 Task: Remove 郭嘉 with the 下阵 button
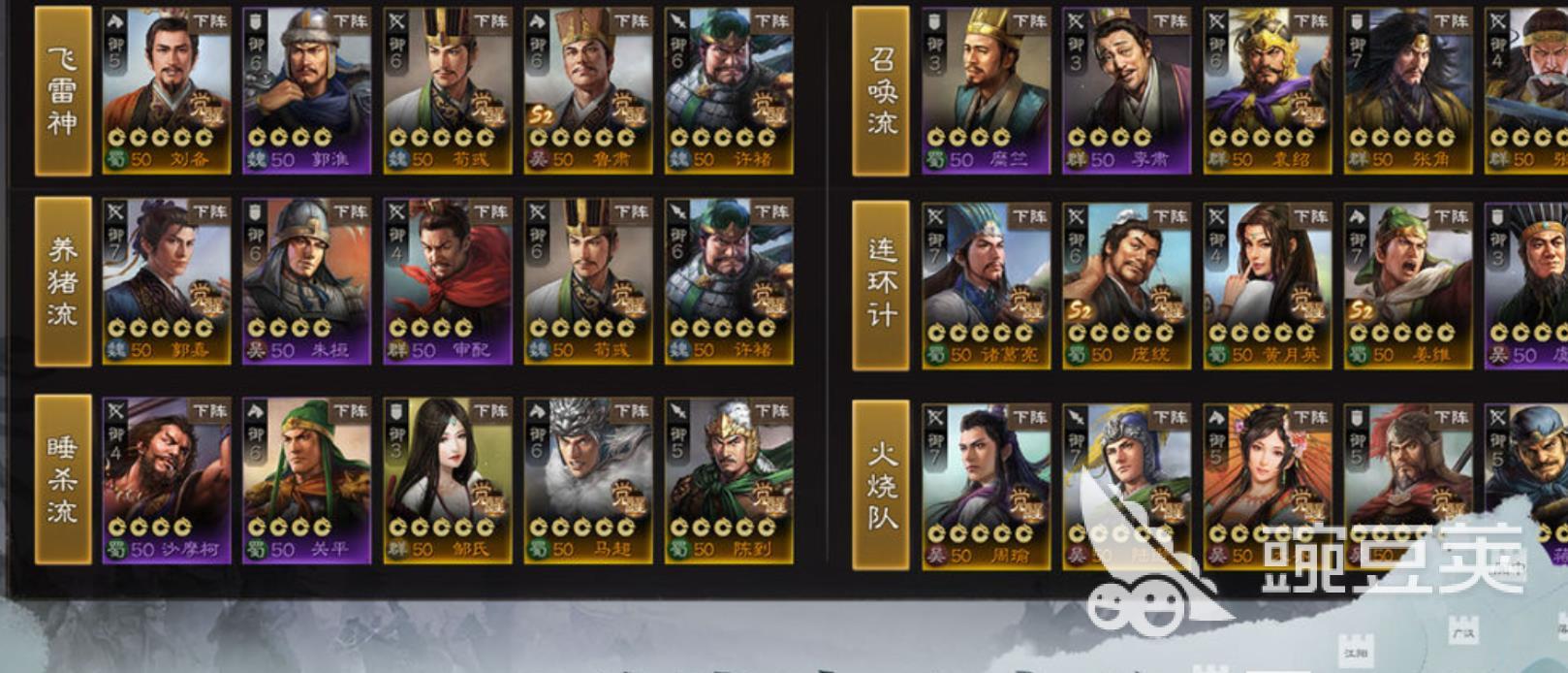tap(209, 212)
